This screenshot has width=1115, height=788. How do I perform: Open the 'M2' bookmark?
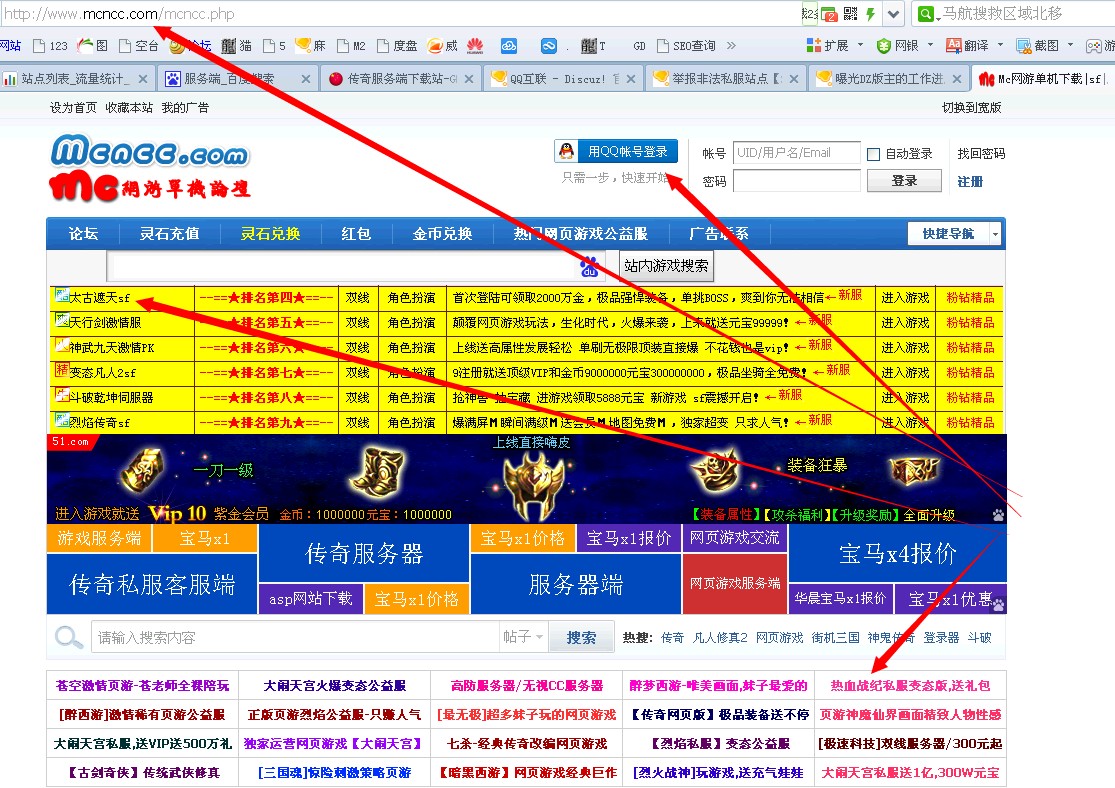(351, 46)
